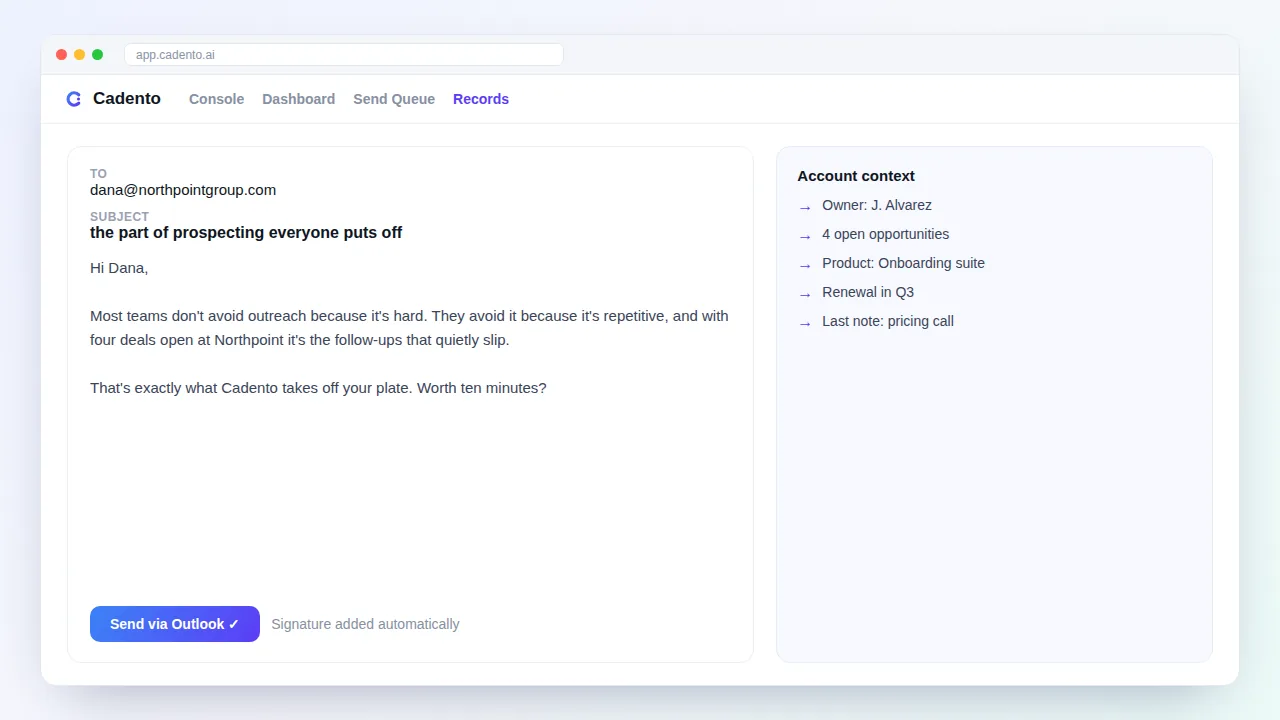Click the line 'Worth ten minutes?'
Image resolution: width=1280 pixels, height=720 pixels.
[x=482, y=388]
